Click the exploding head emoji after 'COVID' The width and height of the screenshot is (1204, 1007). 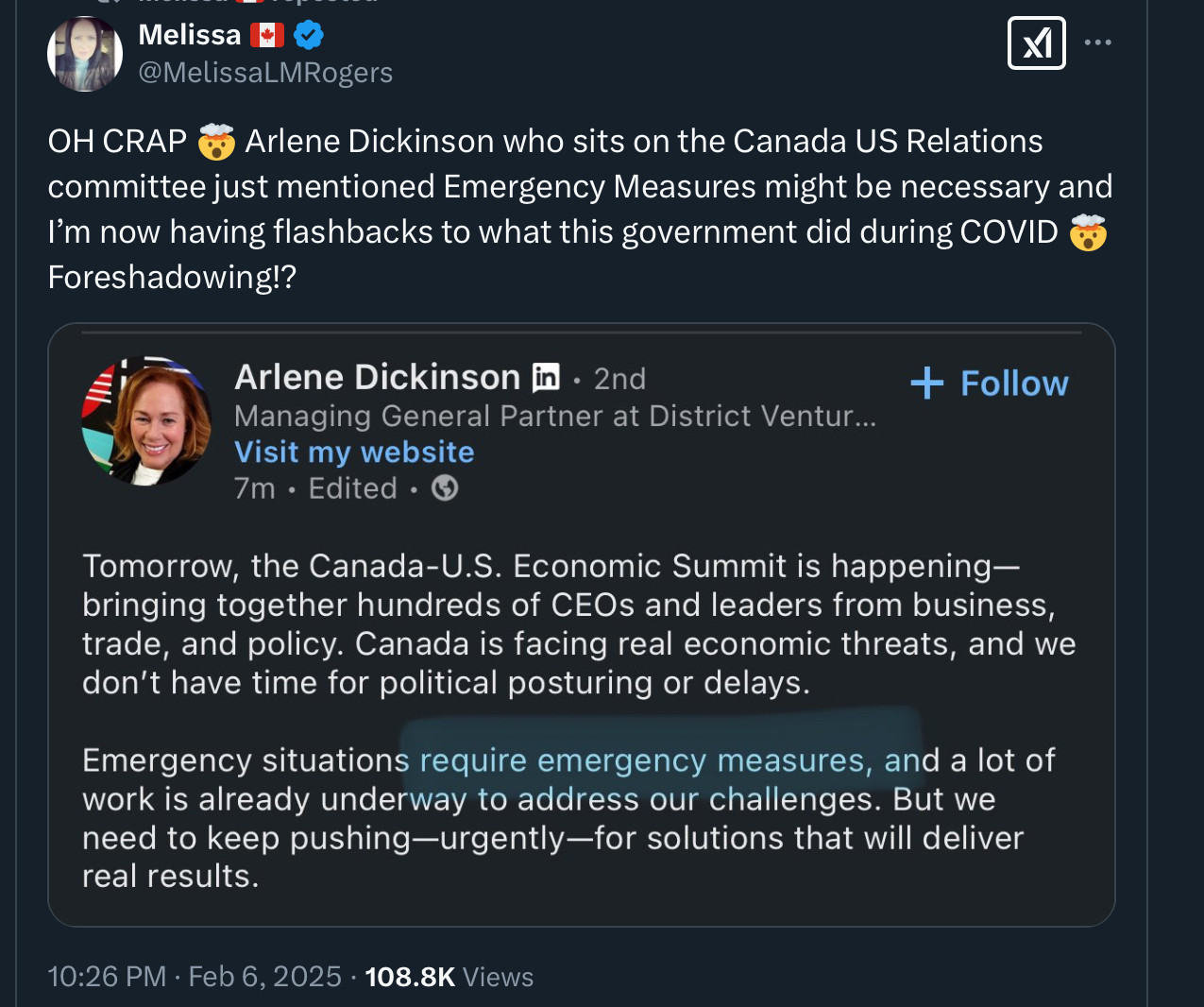click(x=1087, y=232)
